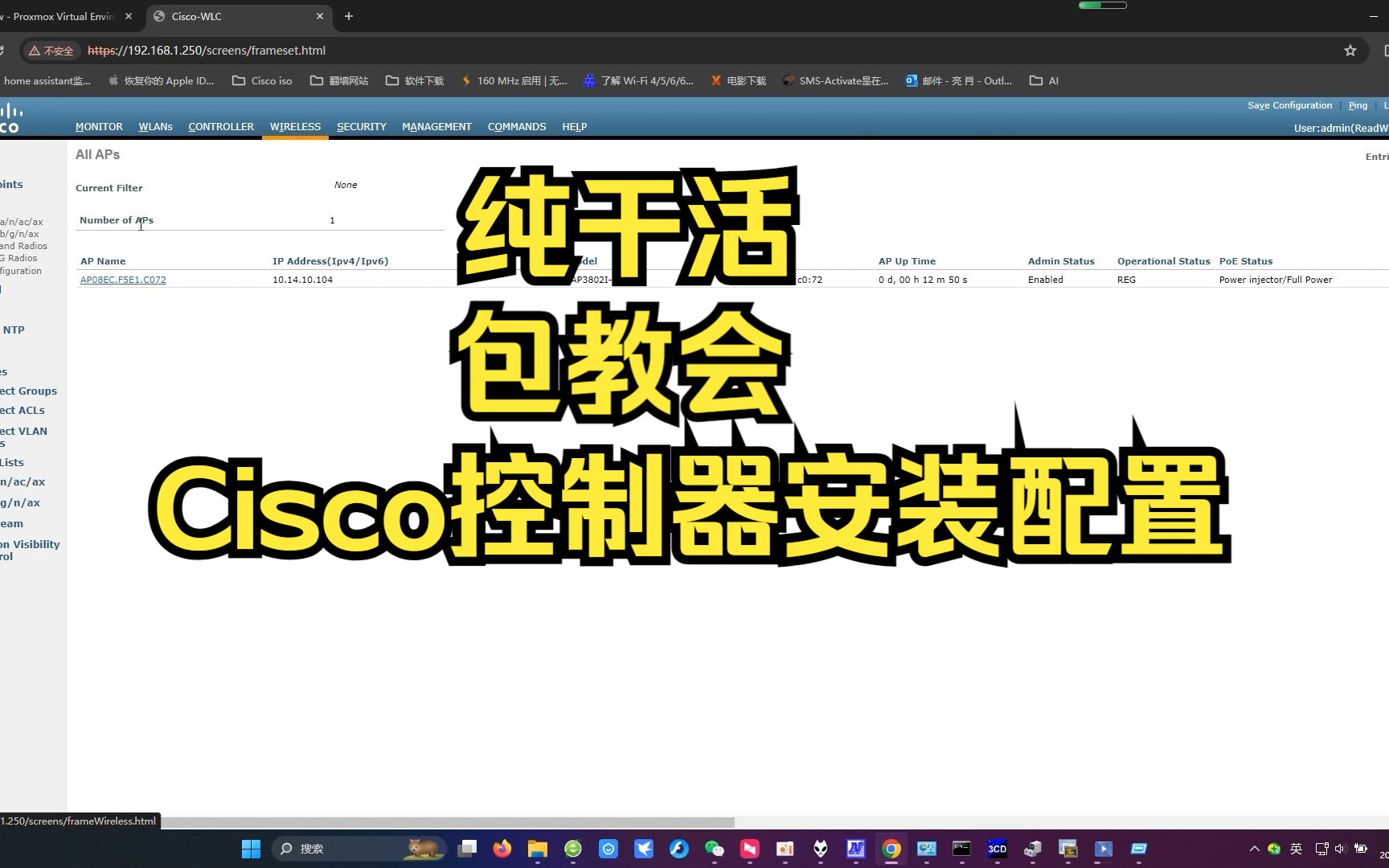
Task: Open the Outlook 邮件 bookmark
Action: pyautogui.click(x=958, y=81)
